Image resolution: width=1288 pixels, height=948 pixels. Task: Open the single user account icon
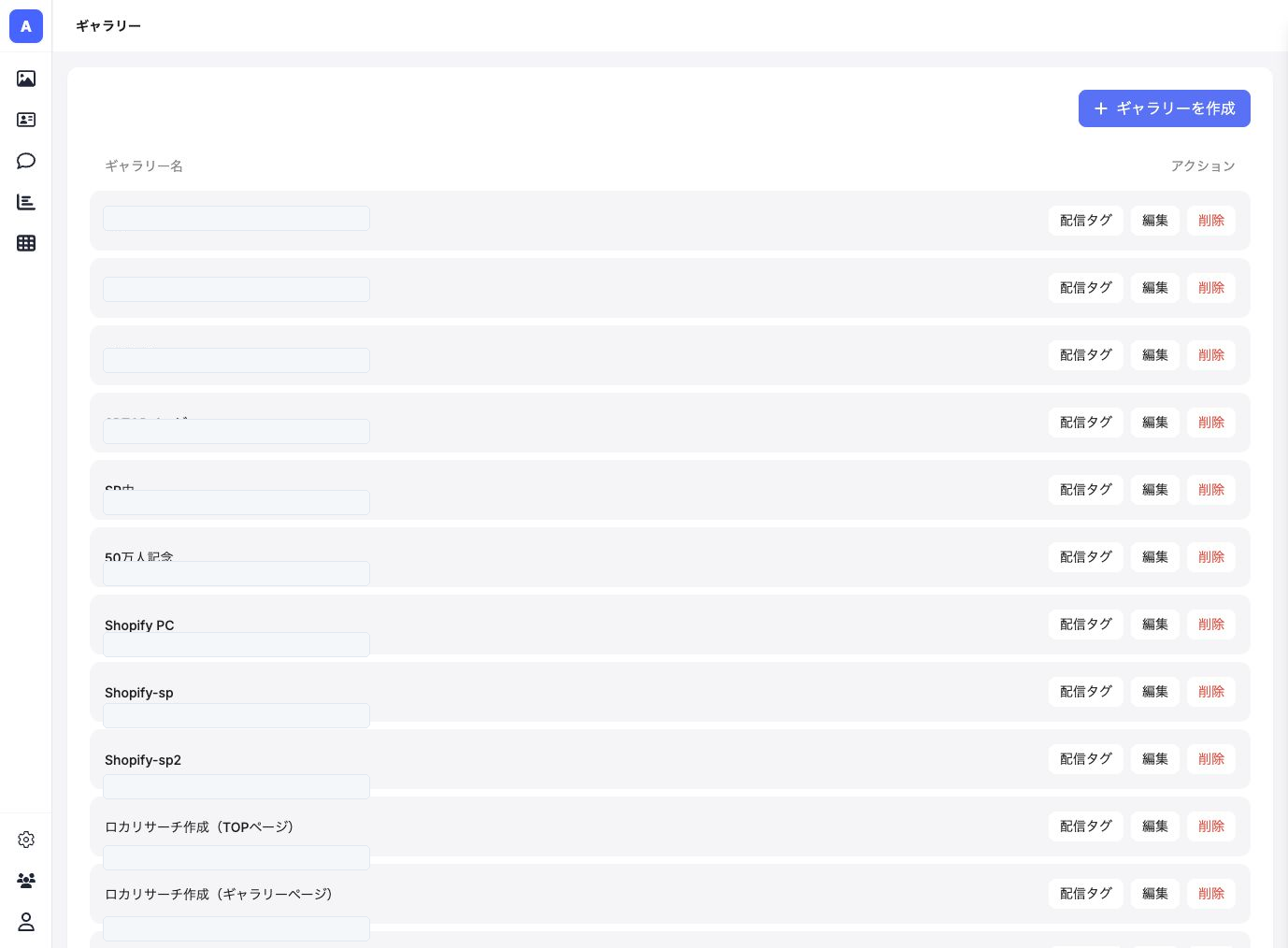26,922
